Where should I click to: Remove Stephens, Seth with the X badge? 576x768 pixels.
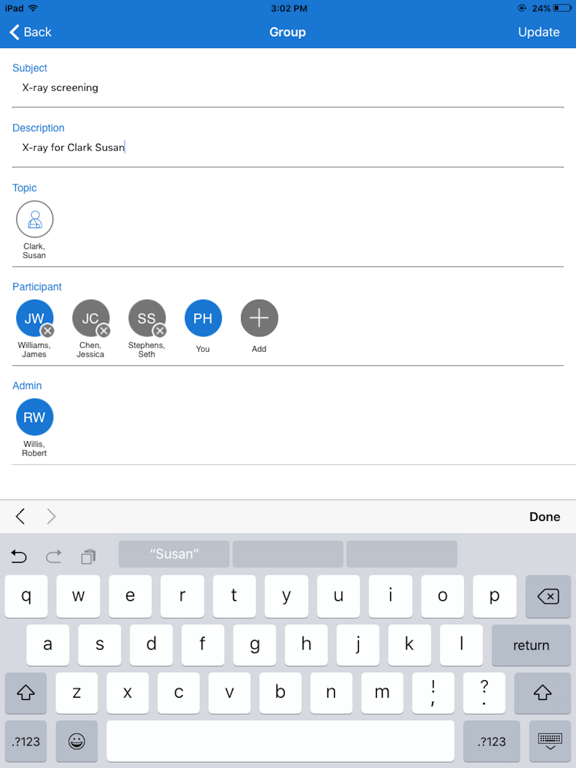[x=160, y=331]
